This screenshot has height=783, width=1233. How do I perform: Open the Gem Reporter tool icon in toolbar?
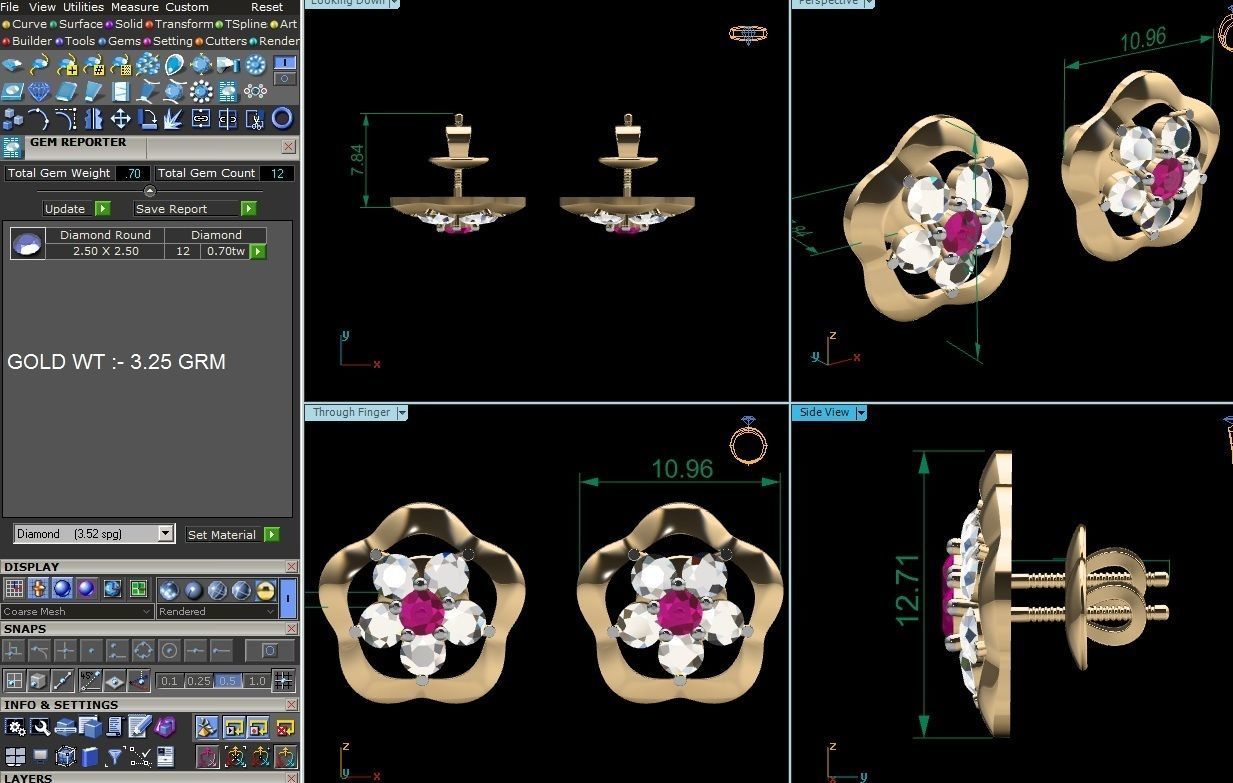[227, 91]
